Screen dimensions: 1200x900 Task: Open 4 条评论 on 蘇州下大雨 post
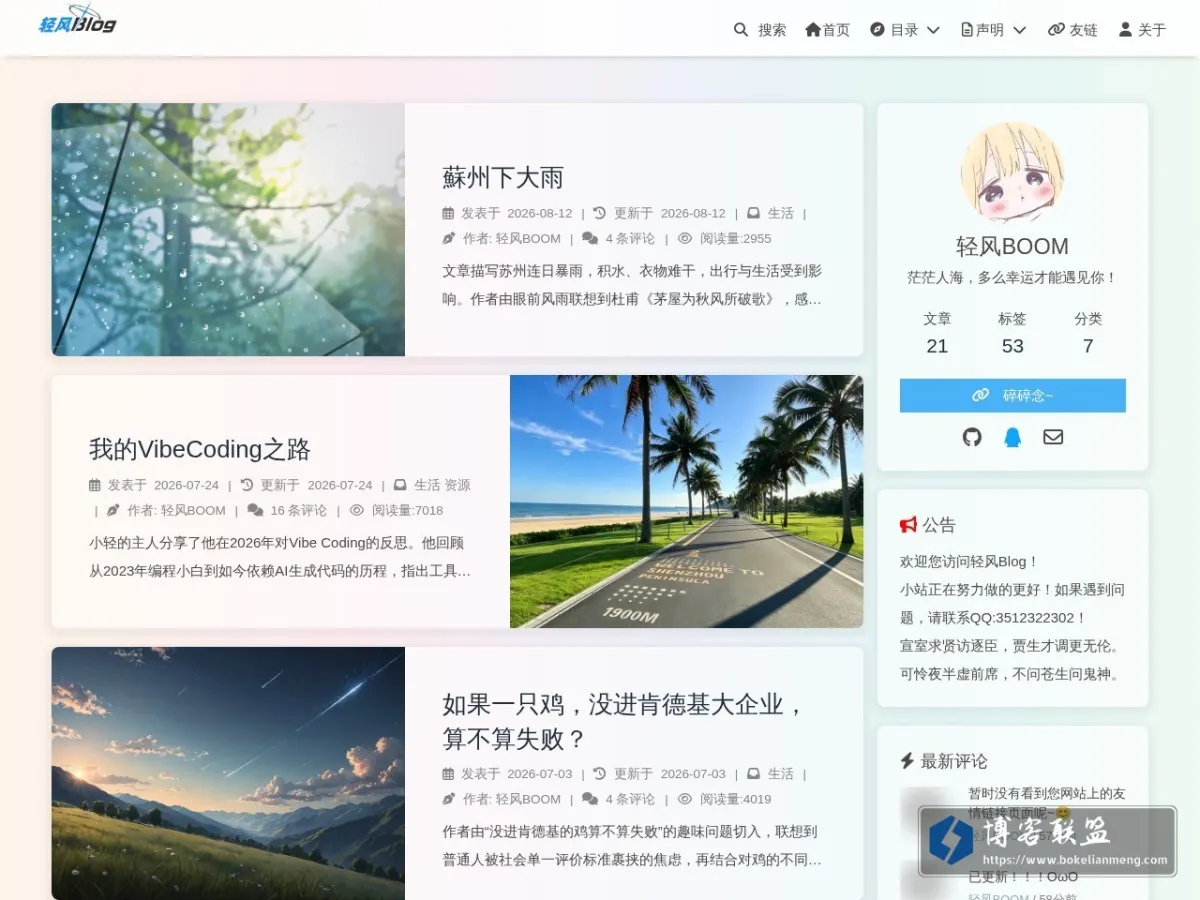(x=630, y=238)
